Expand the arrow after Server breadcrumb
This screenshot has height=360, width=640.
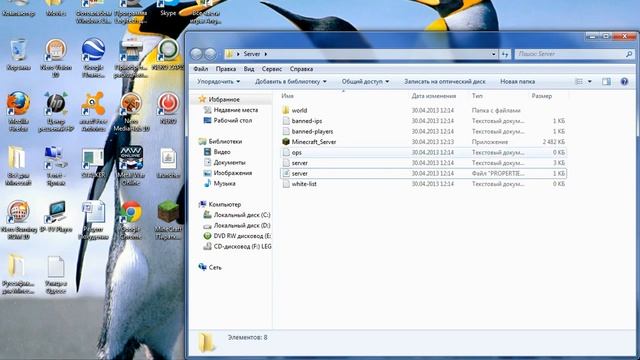(266, 54)
